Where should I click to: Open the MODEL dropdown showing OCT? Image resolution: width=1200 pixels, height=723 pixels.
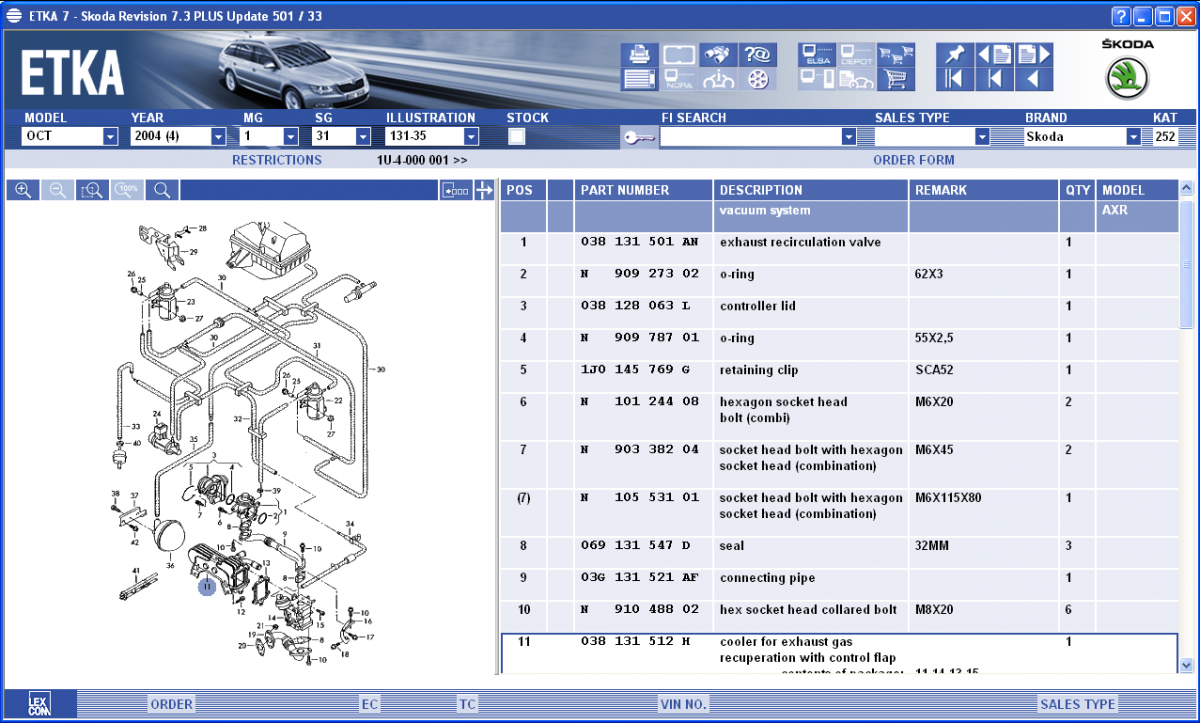(x=110, y=137)
